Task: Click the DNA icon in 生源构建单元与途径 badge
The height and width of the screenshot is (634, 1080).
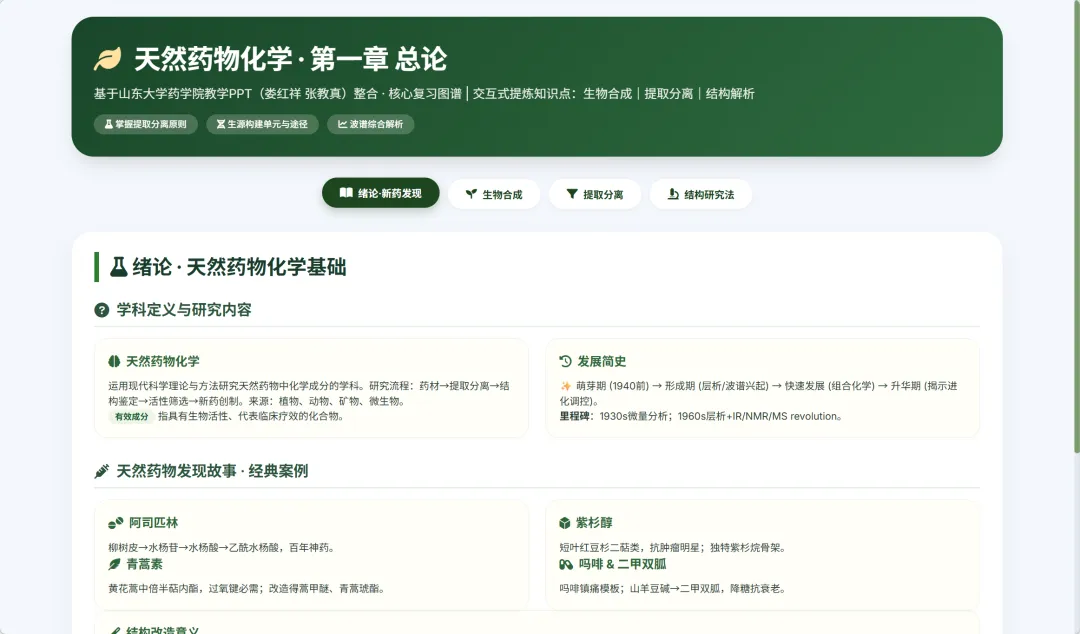Action: click(221, 124)
